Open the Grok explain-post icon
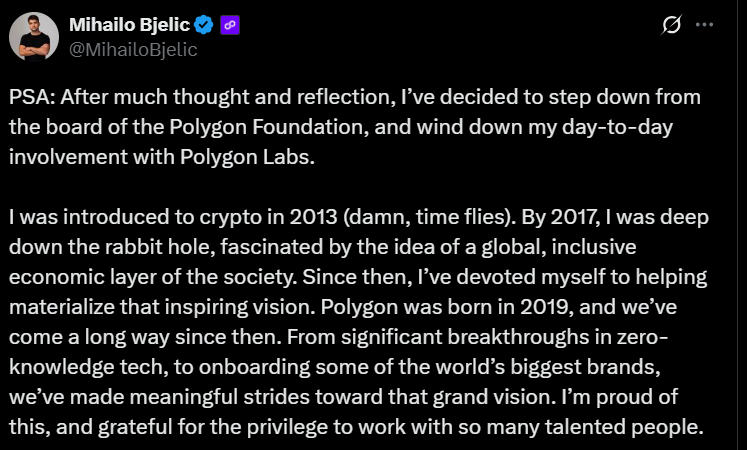This screenshot has width=747, height=450. pos(672,25)
